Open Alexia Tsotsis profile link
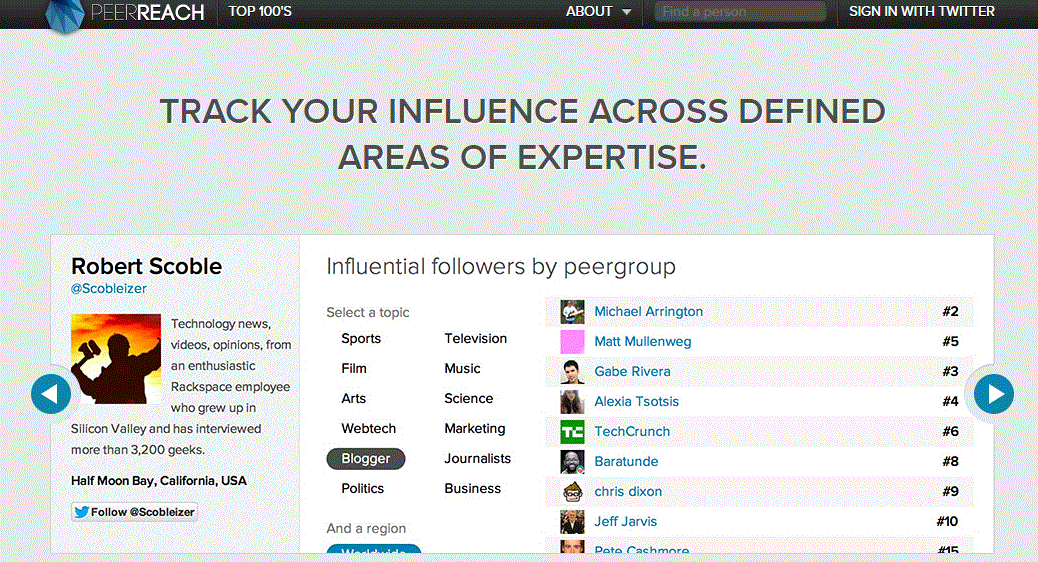The image size is (1038, 562). pyautogui.click(x=636, y=402)
